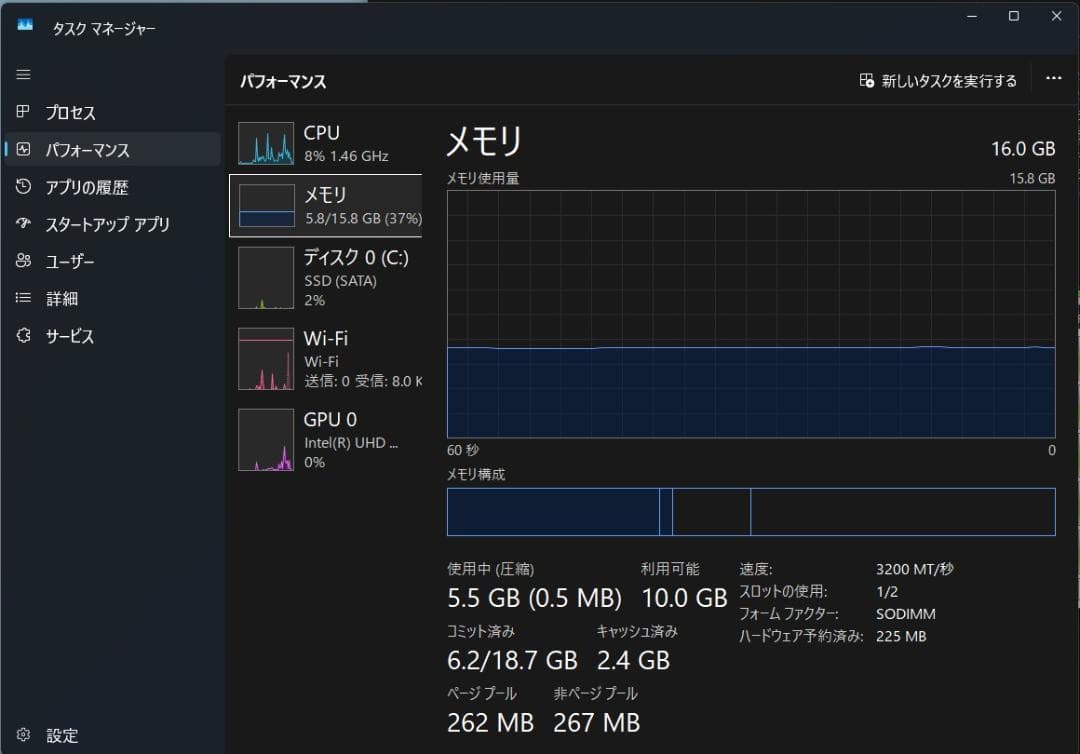Select the Wi-Fi performance card
The height and width of the screenshot is (754, 1080).
[328, 359]
